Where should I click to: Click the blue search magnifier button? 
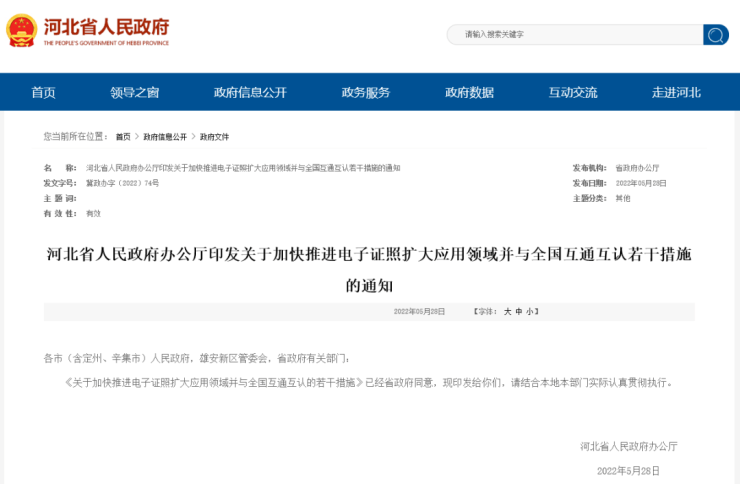tap(715, 35)
